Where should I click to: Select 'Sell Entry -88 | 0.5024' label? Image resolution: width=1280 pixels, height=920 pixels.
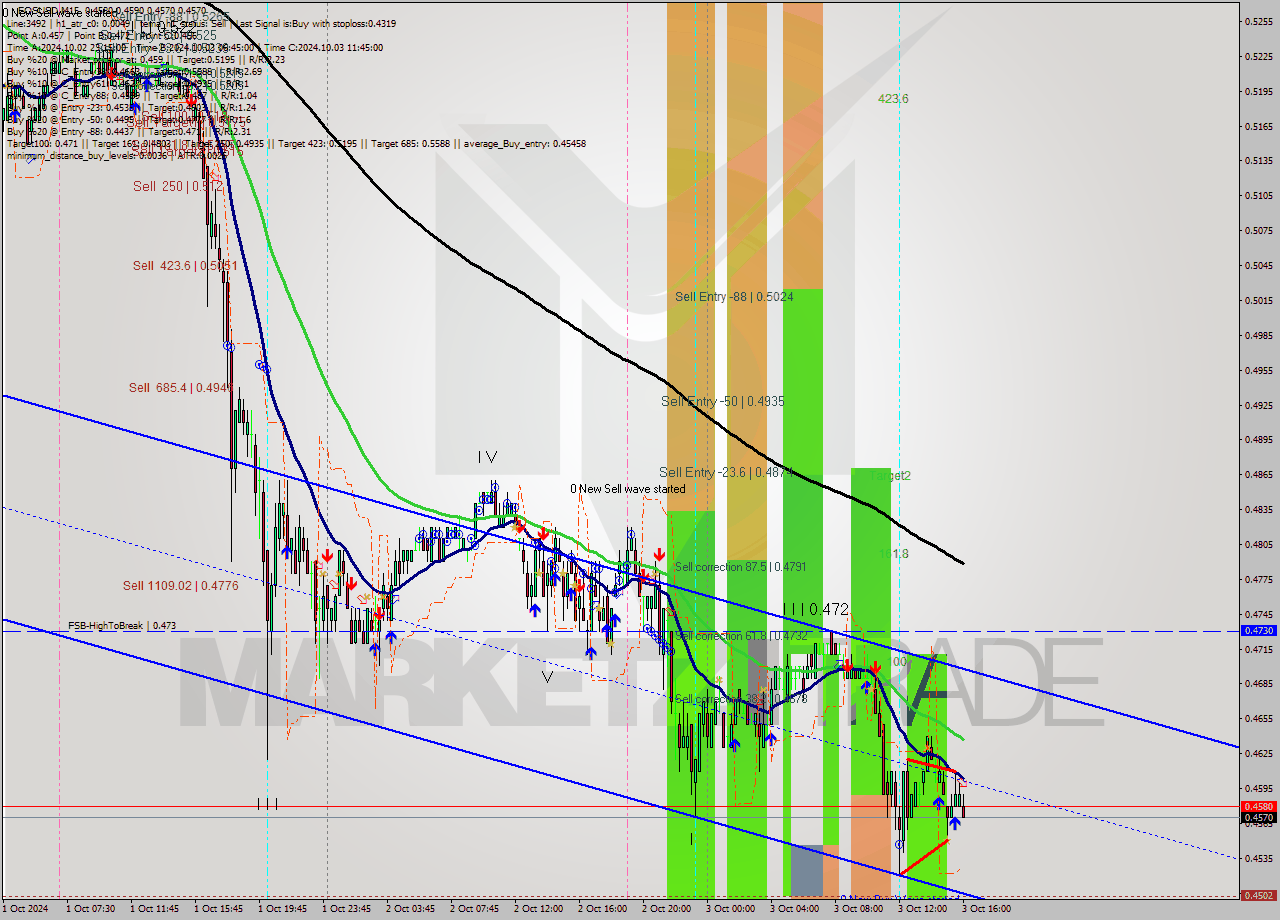click(734, 297)
